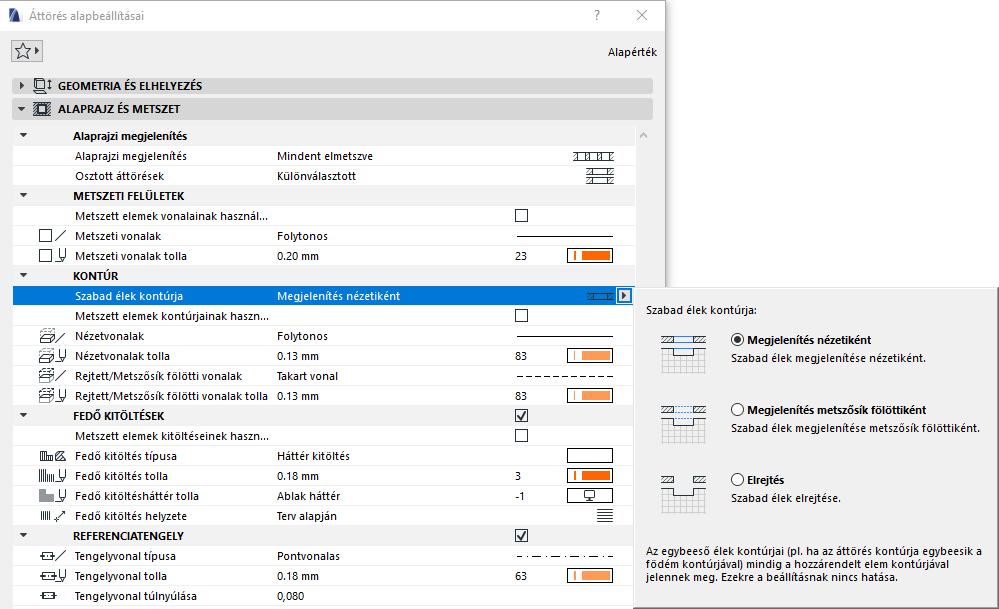The image size is (999, 609).
Task: Click the Terv alapján fill orientation icon
Action: pos(605,515)
